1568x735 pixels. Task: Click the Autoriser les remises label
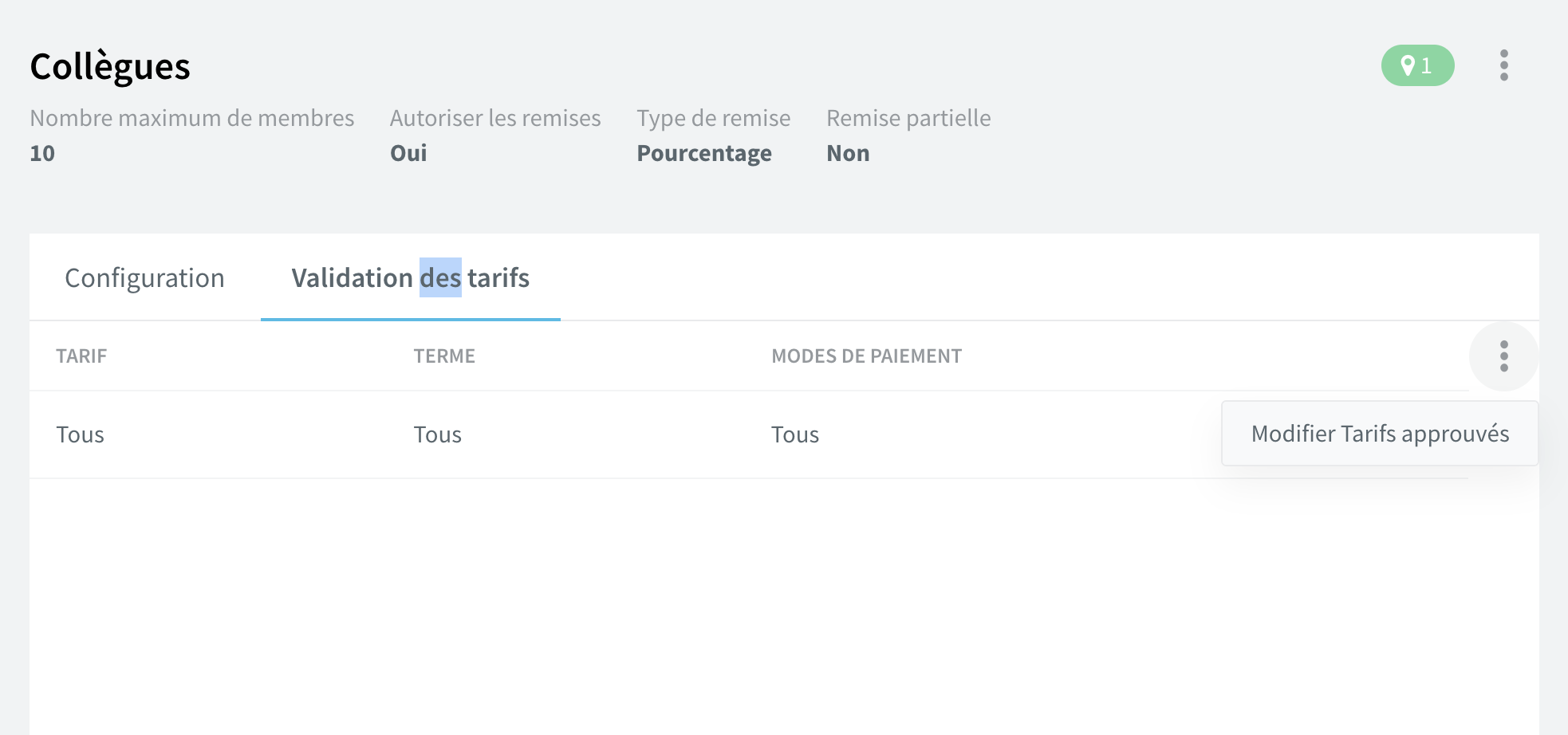coord(495,118)
